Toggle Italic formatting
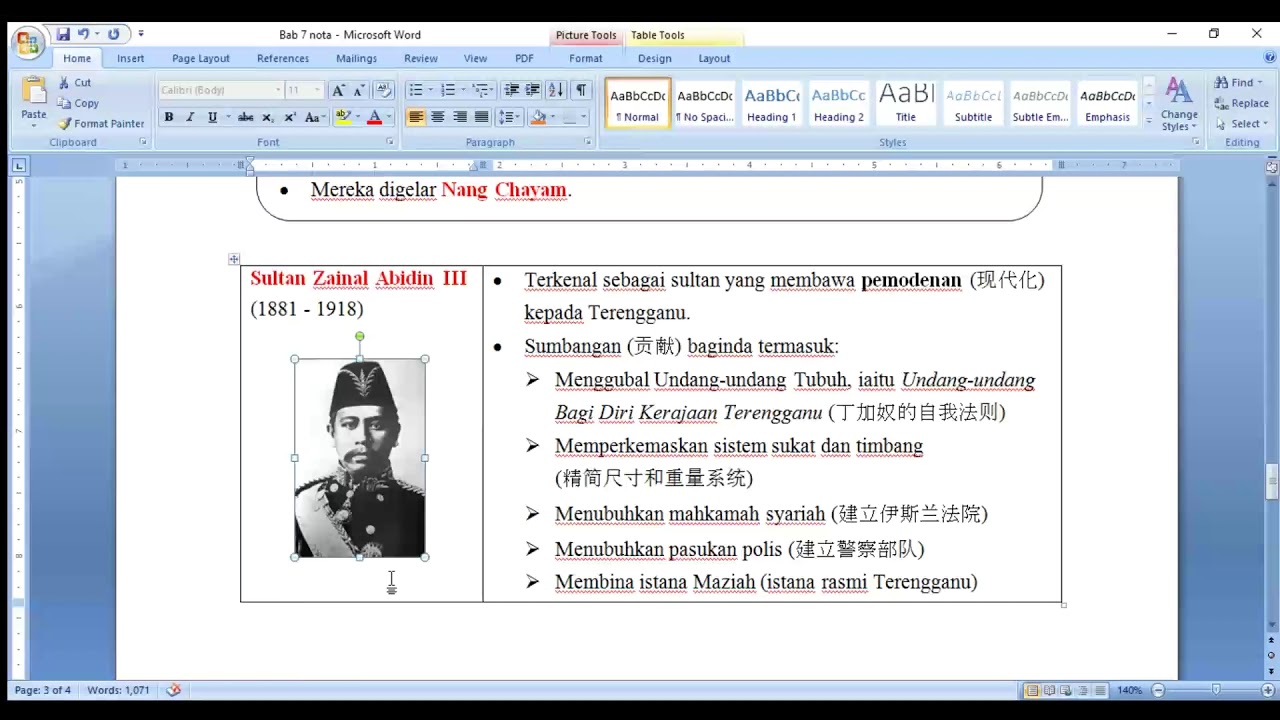 tap(190, 117)
